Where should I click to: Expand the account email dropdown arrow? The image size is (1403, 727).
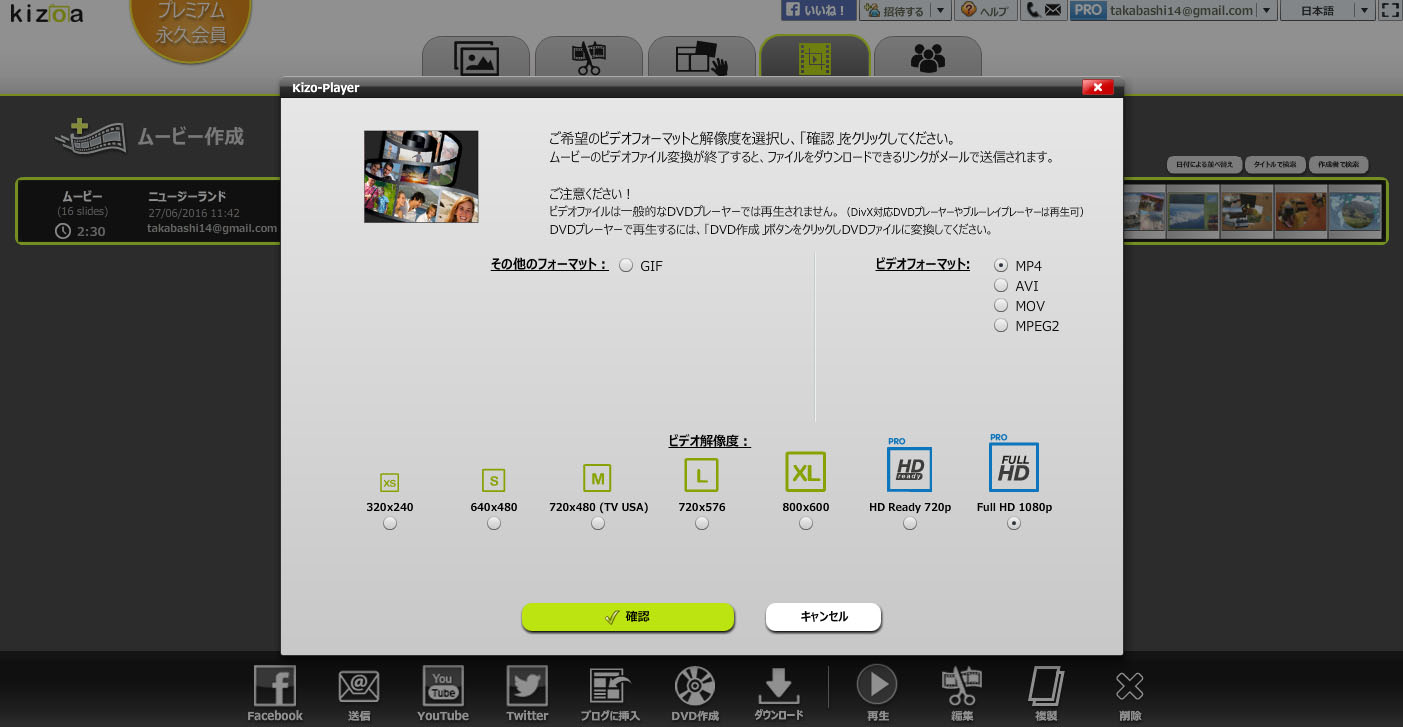coord(1267,11)
